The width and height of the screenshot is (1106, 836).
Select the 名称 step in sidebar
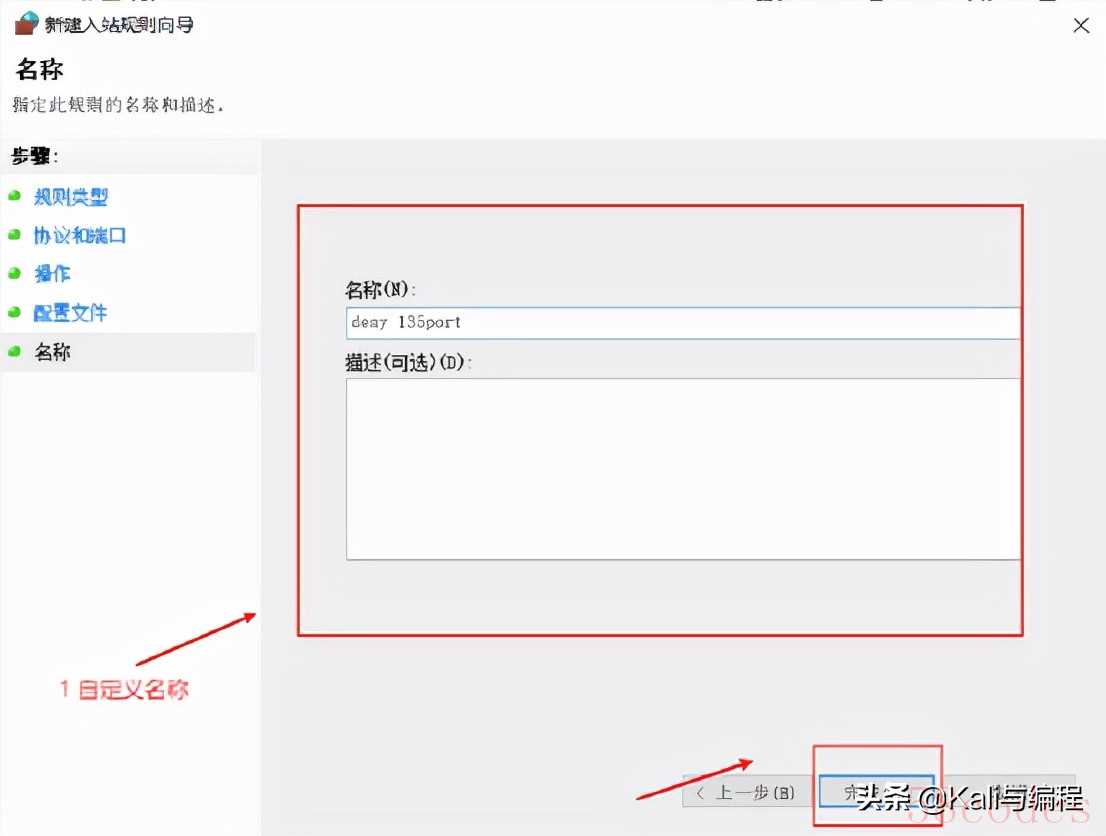coord(52,351)
